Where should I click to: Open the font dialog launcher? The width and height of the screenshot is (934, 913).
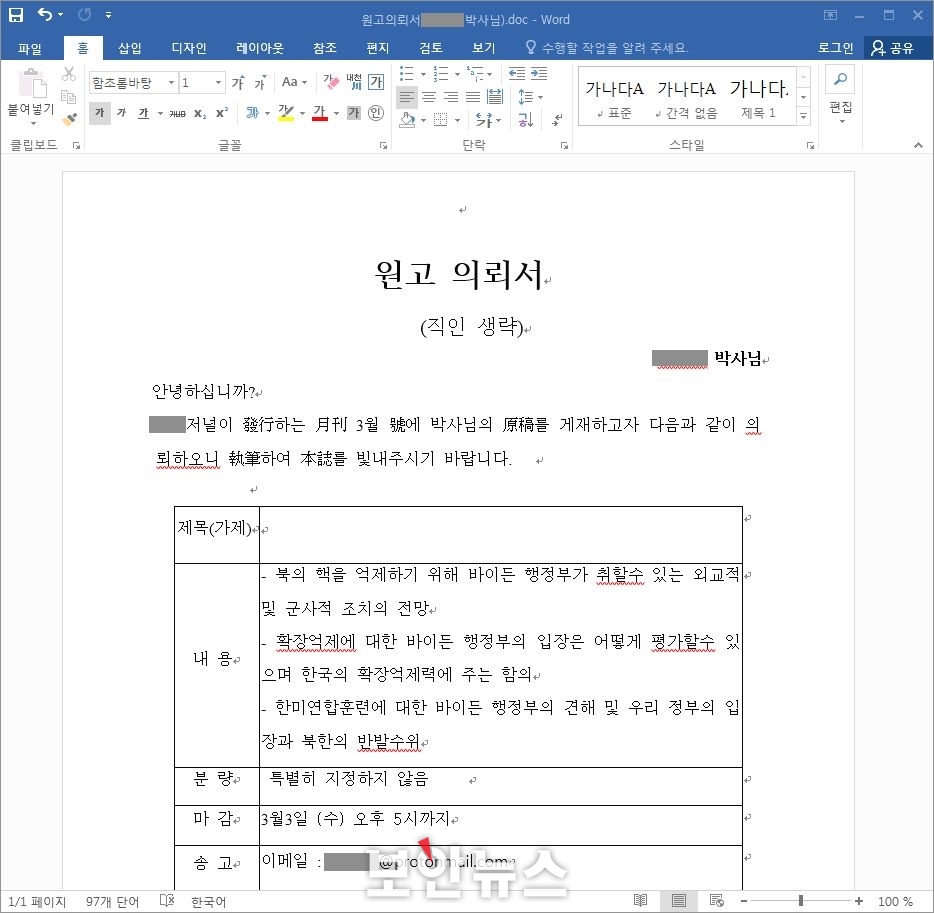383,145
